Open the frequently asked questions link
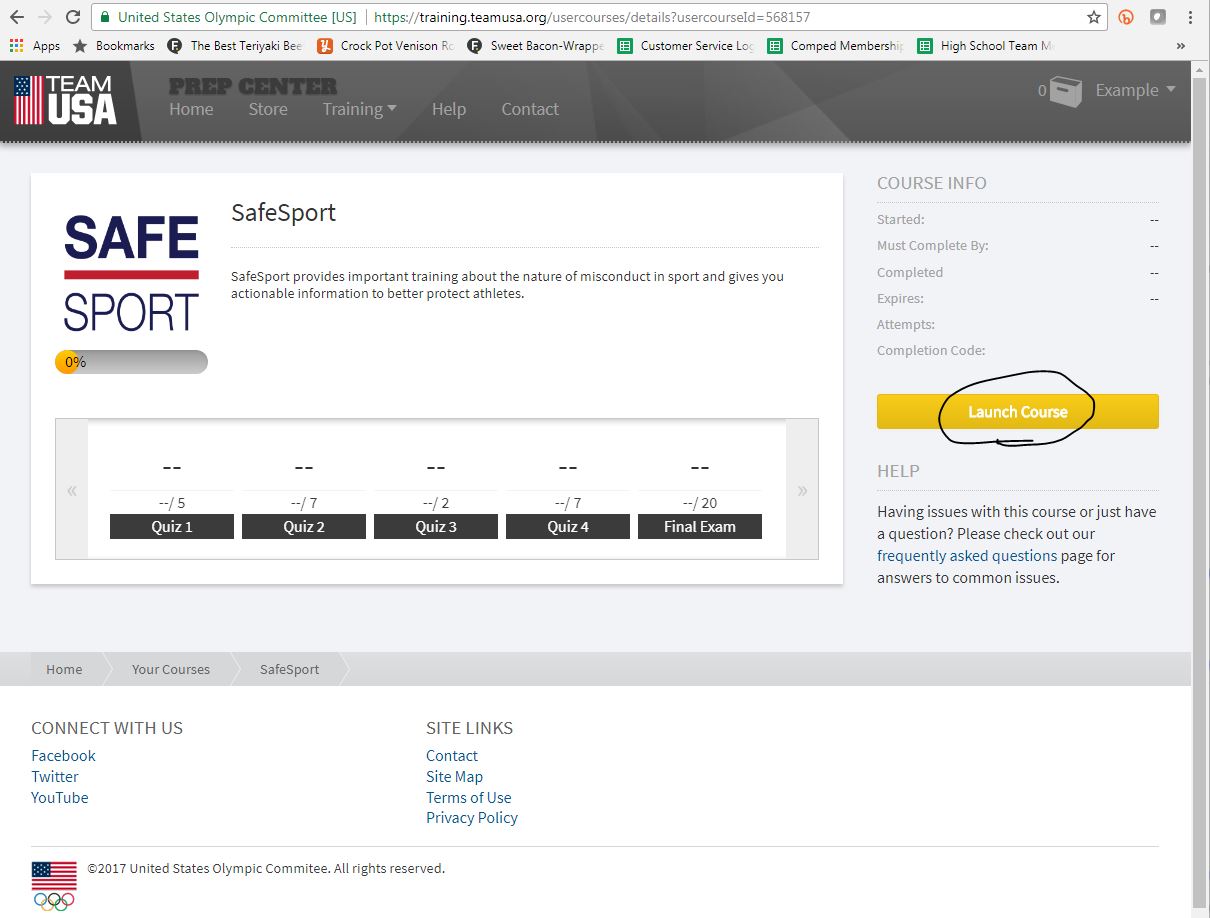The image size is (1210, 918). 966,556
